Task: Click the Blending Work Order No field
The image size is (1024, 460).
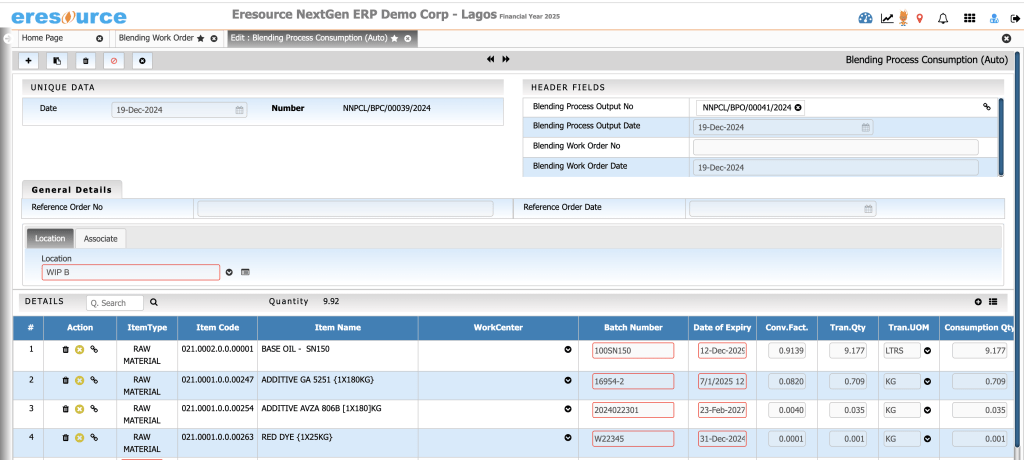Action: [835, 147]
